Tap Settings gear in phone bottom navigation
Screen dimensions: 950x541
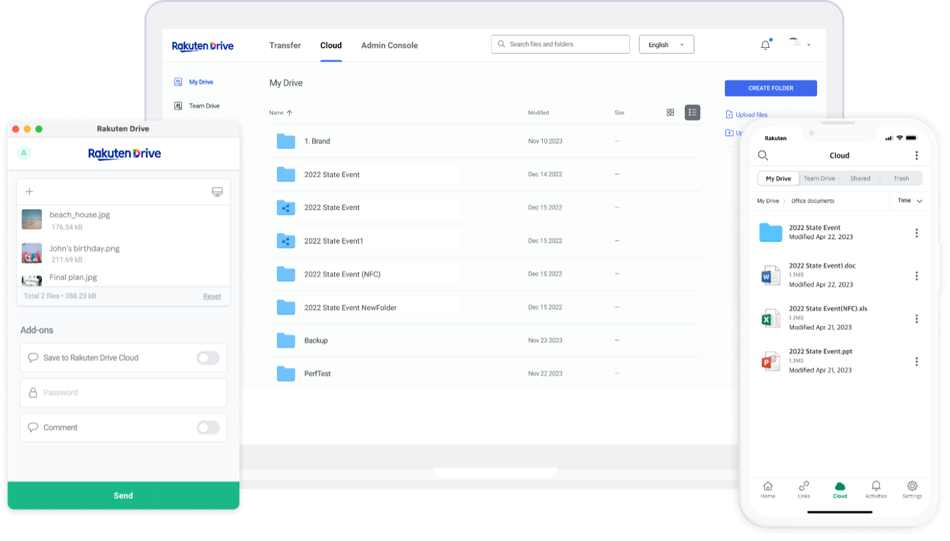(x=912, y=490)
